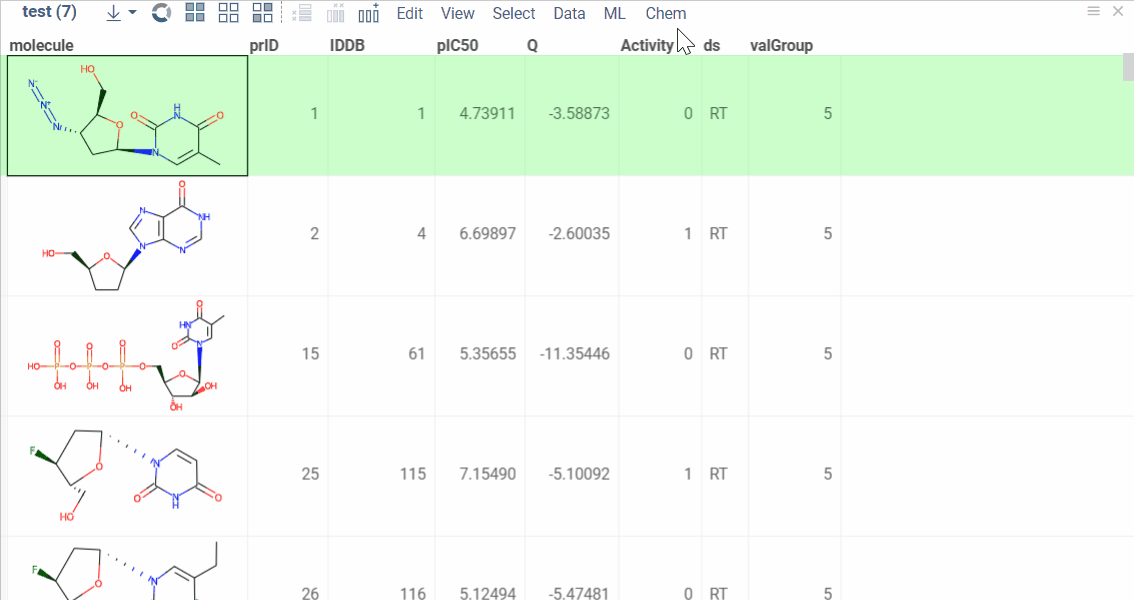Select the triphosphate molecule structure cell
1134x600 pixels.
click(127, 356)
